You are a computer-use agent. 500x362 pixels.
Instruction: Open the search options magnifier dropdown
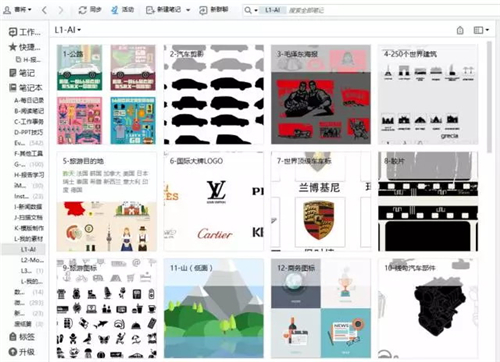(251, 10)
